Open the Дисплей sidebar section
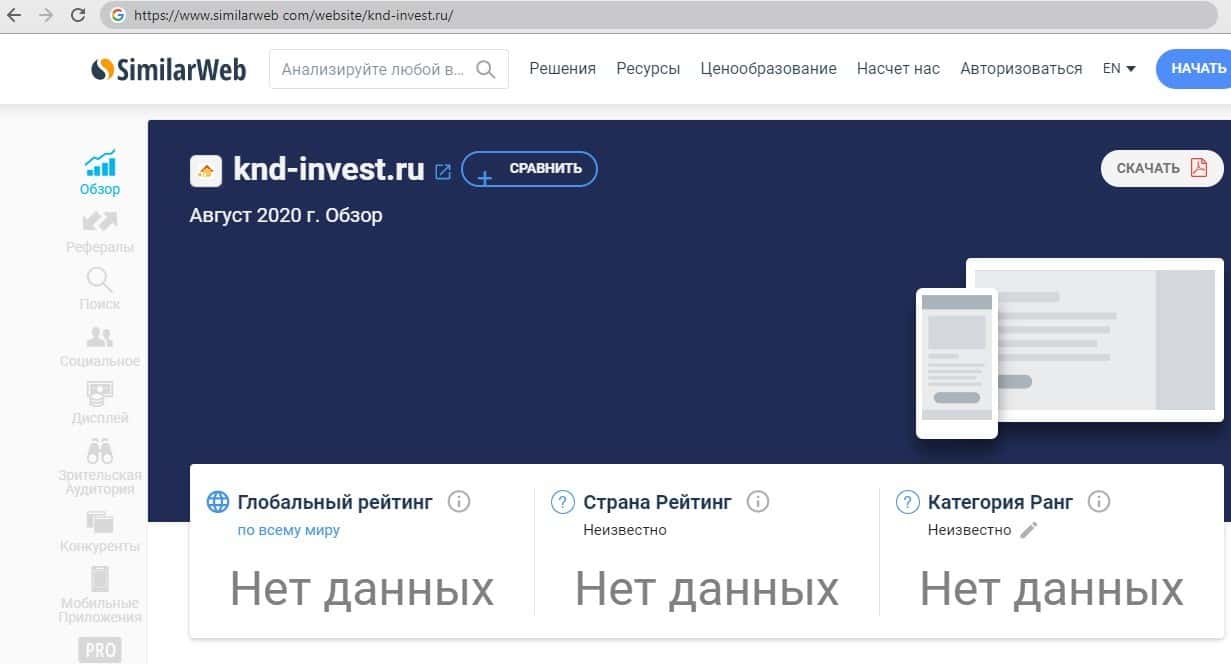The width and height of the screenshot is (1231, 664). pyautogui.click(x=100, y=403)
